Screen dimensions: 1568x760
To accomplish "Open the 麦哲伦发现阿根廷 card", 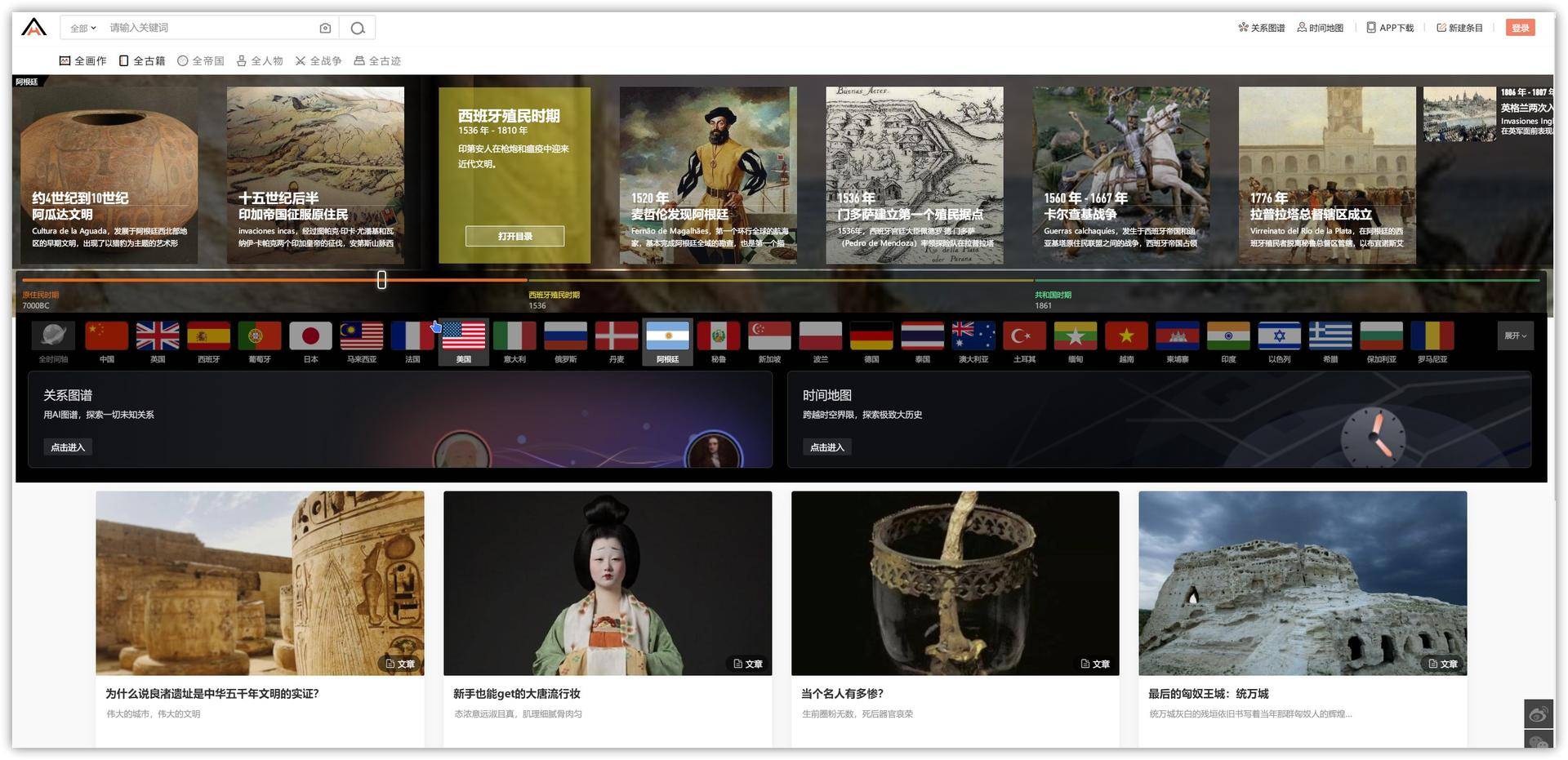I will pos(708,176).
